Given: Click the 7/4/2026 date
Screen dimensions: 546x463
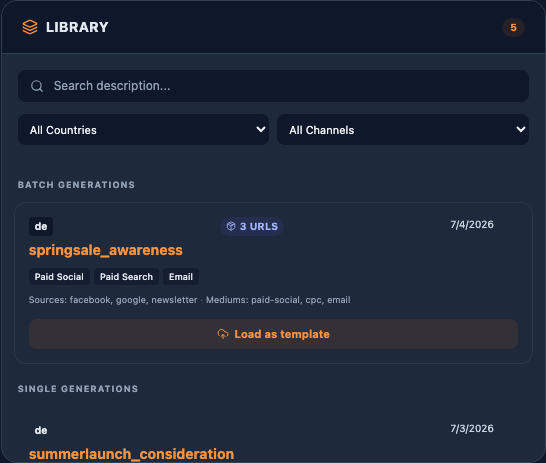Looking at the screenshot, I should point(472,225).
